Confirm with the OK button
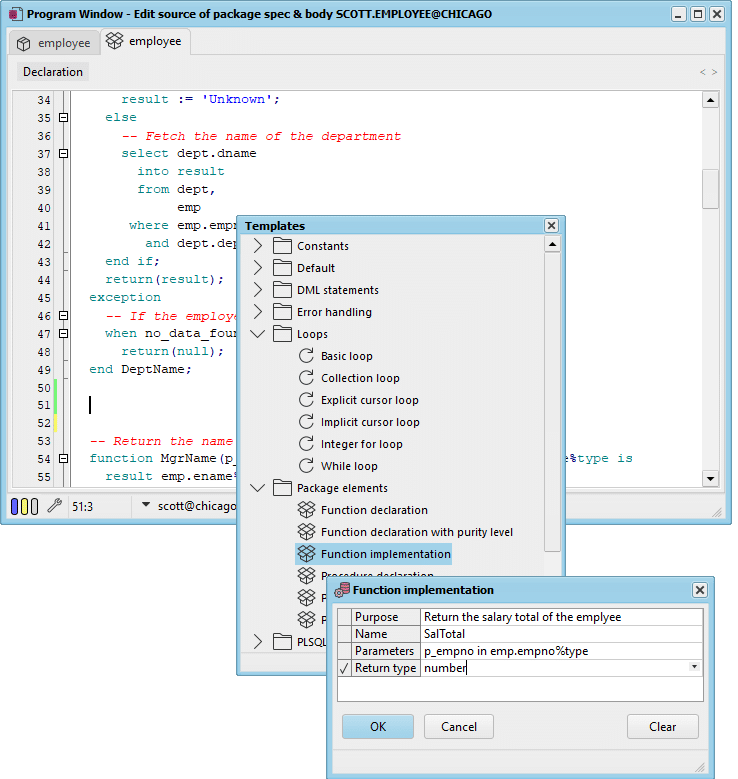The width and height of the screenshot is (738, 779). (378, 726)
